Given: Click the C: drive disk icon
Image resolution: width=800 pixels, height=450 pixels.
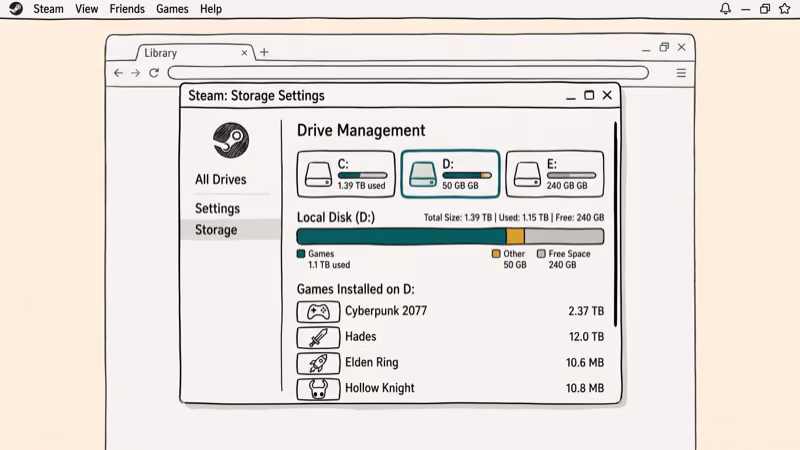Looking at the screenshot, I should (318, 174).
